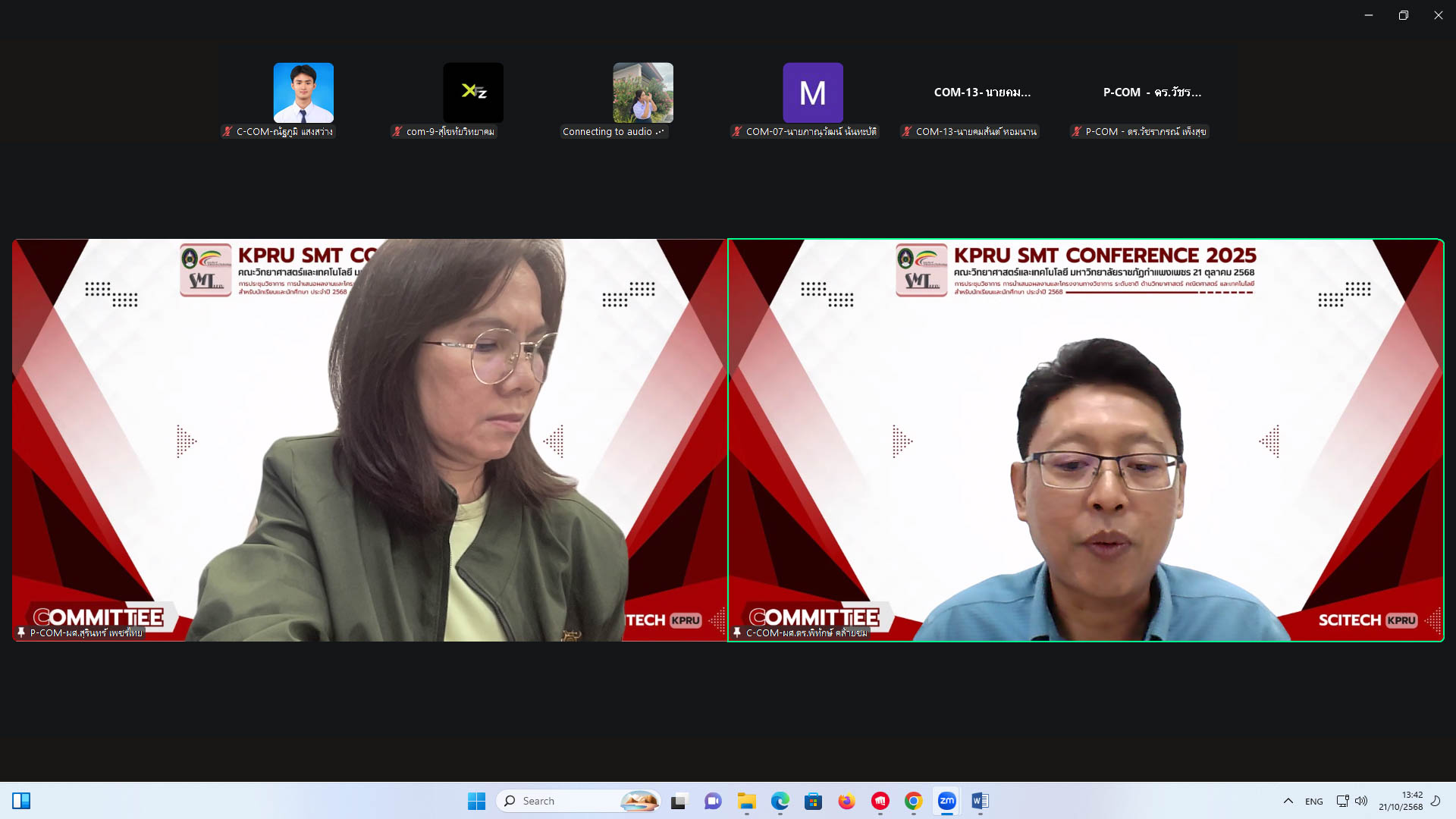
Task: Open Microsoft Word from the taskbar
Action: click(980, 801)
